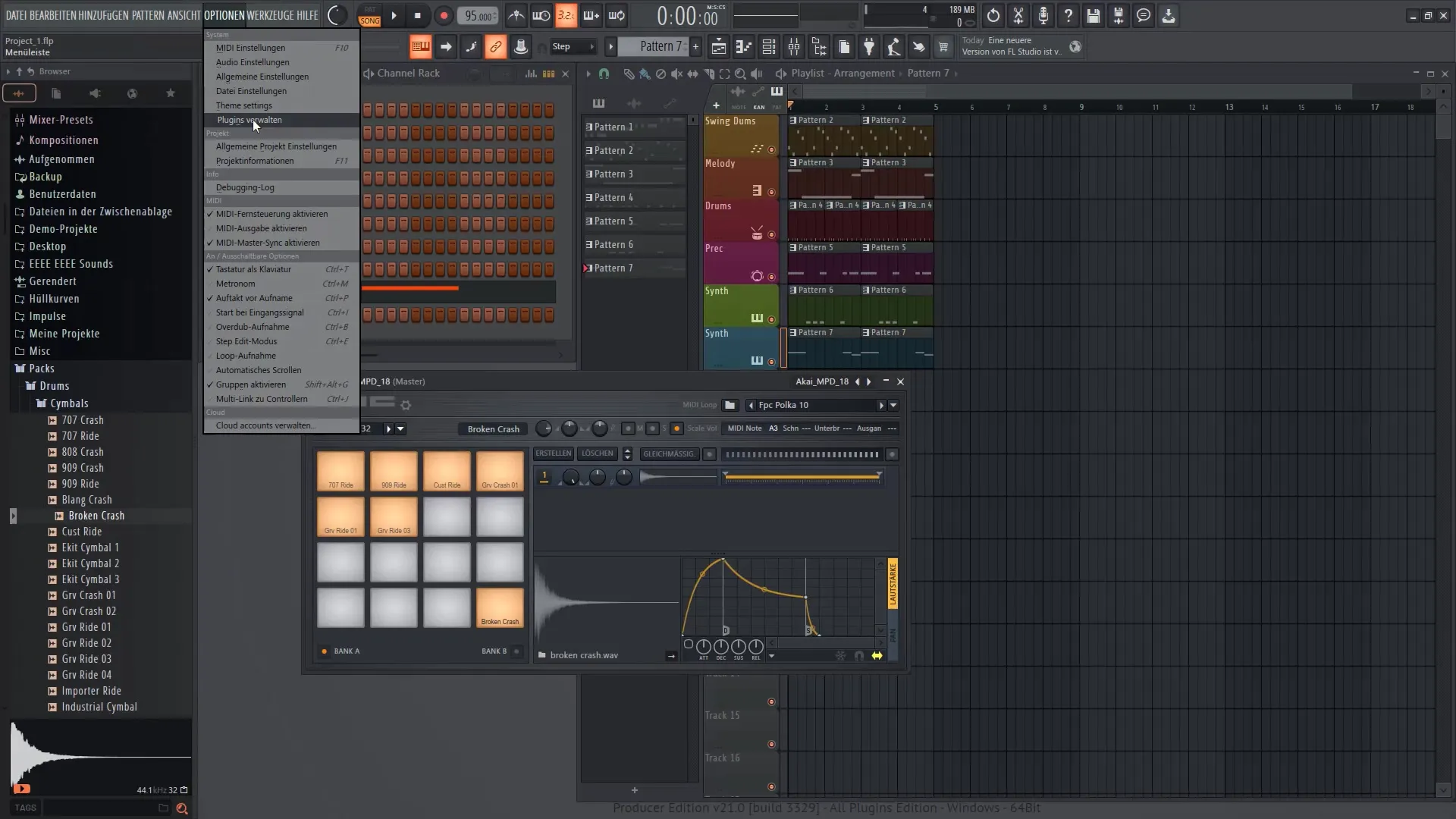Select the Draw pencil tool in Playlist

pos(629,74)
